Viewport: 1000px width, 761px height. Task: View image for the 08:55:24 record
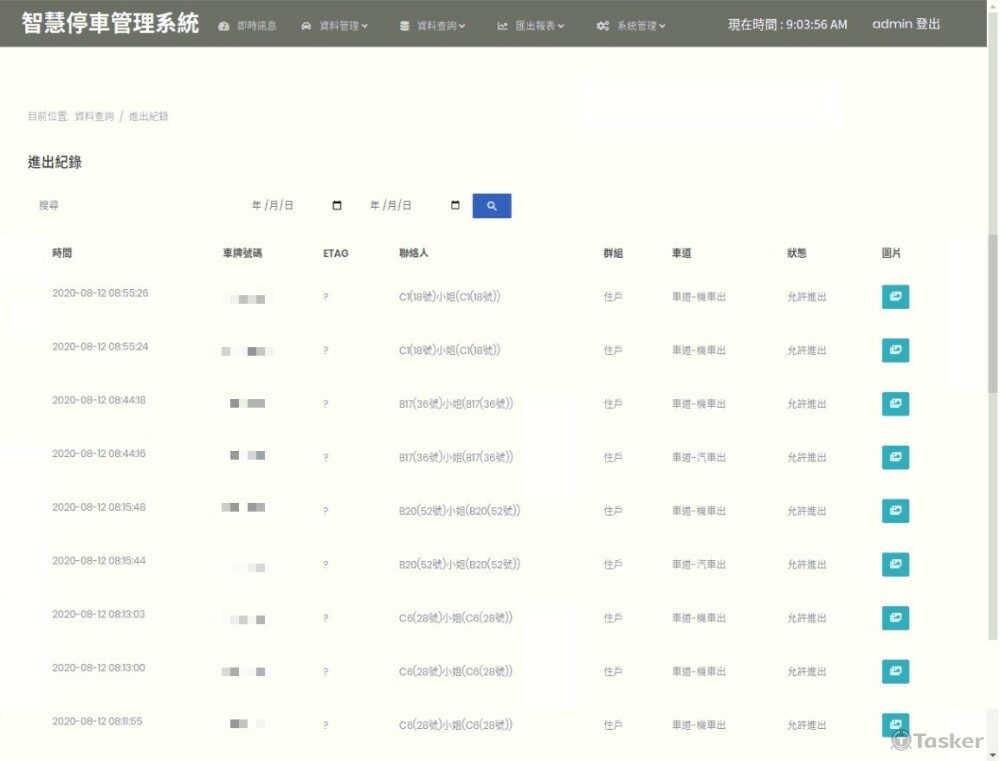(895, 351)
